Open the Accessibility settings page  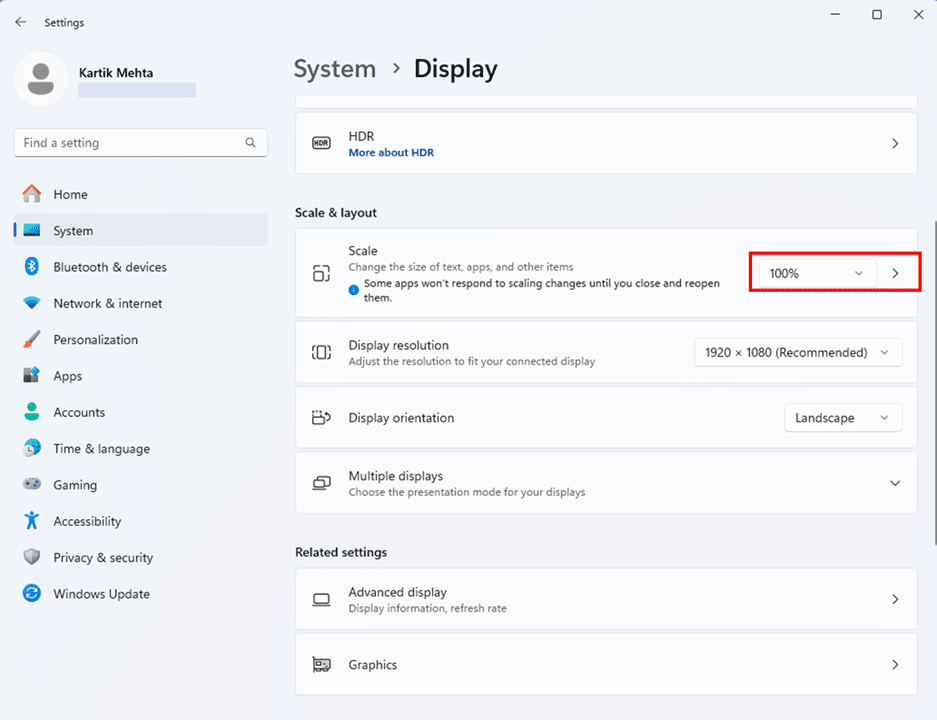coord(140,521)
